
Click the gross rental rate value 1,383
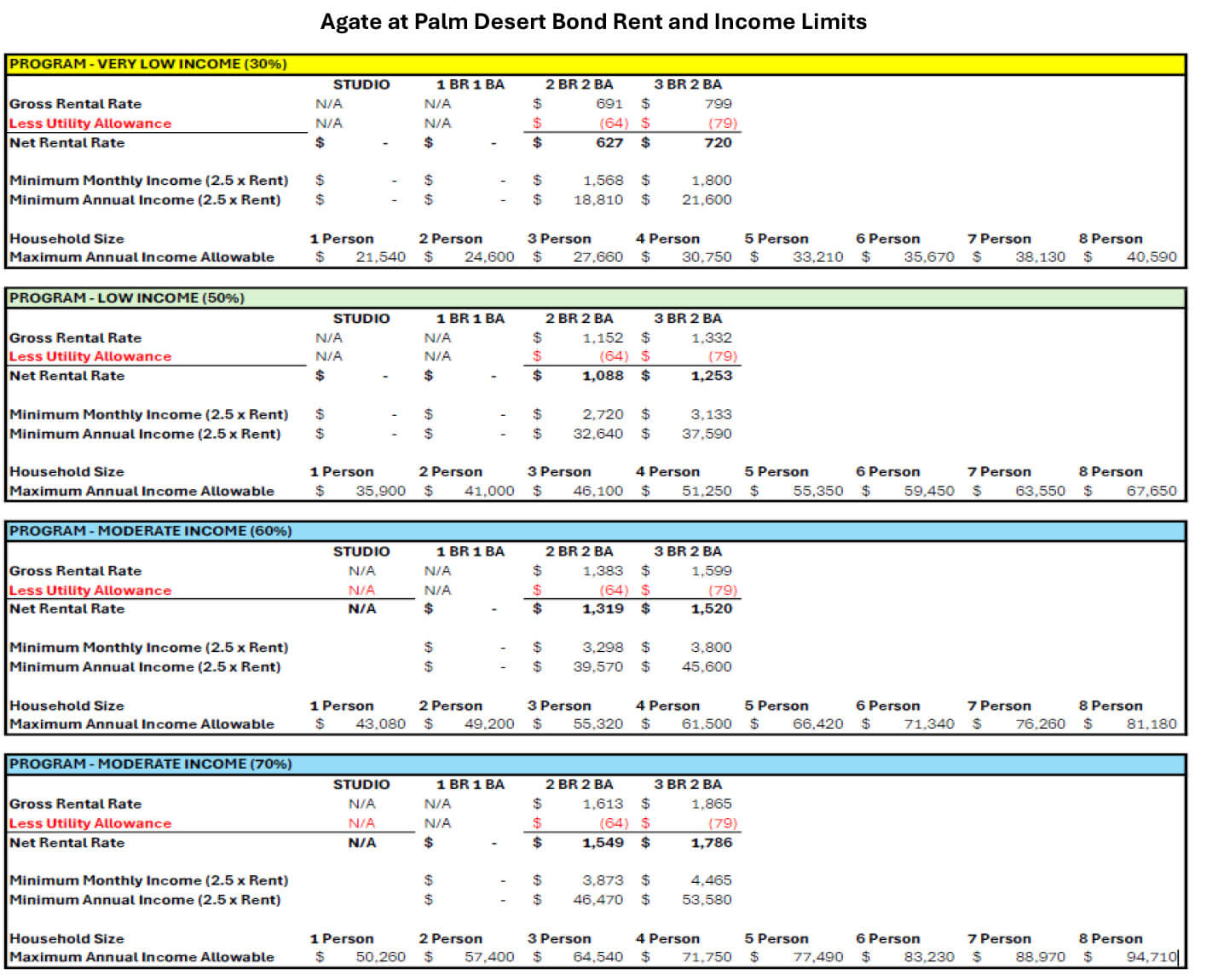(x=603, y=571)
